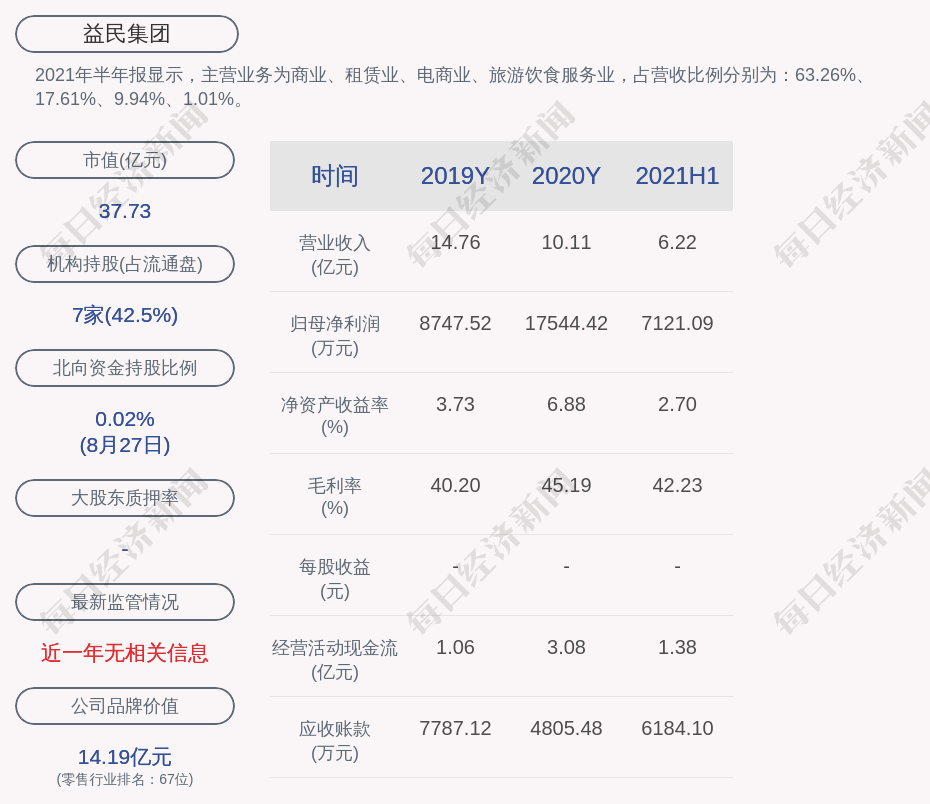930x804 pixels.
Task: Click the 毛利率(%) row label
Action: pyautogui.click(x=335, y=497)
